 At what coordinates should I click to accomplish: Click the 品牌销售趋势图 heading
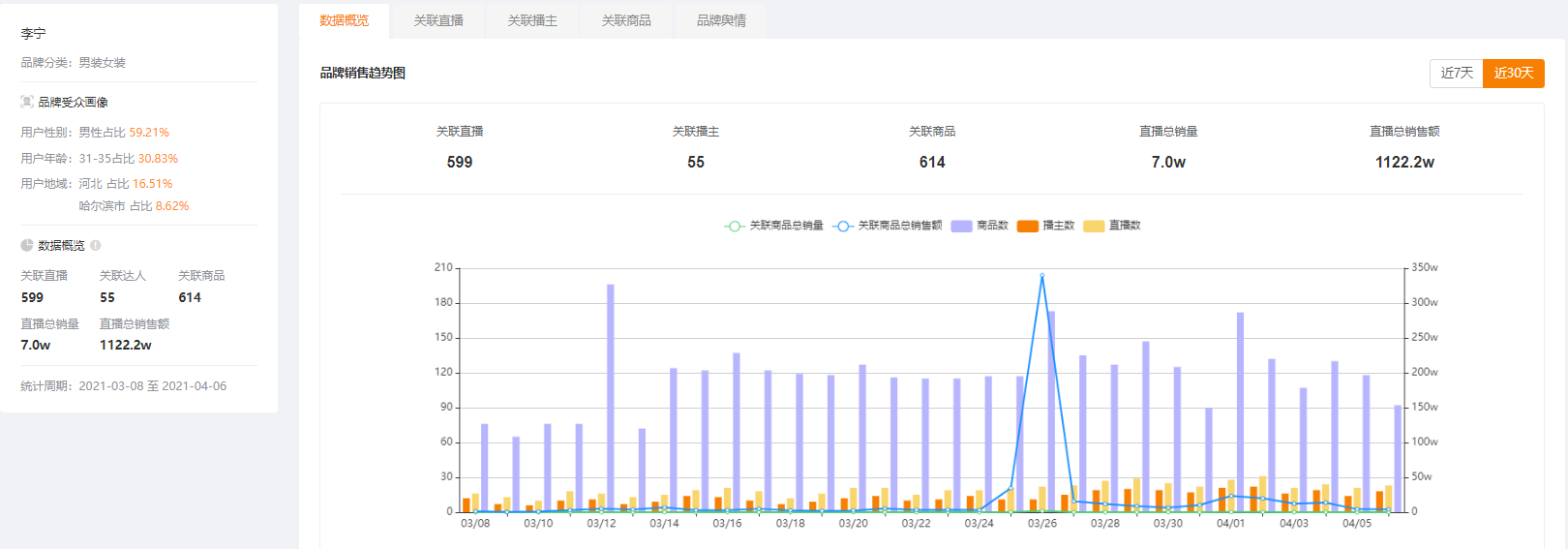pyautogui.click(x=363, y=73)
